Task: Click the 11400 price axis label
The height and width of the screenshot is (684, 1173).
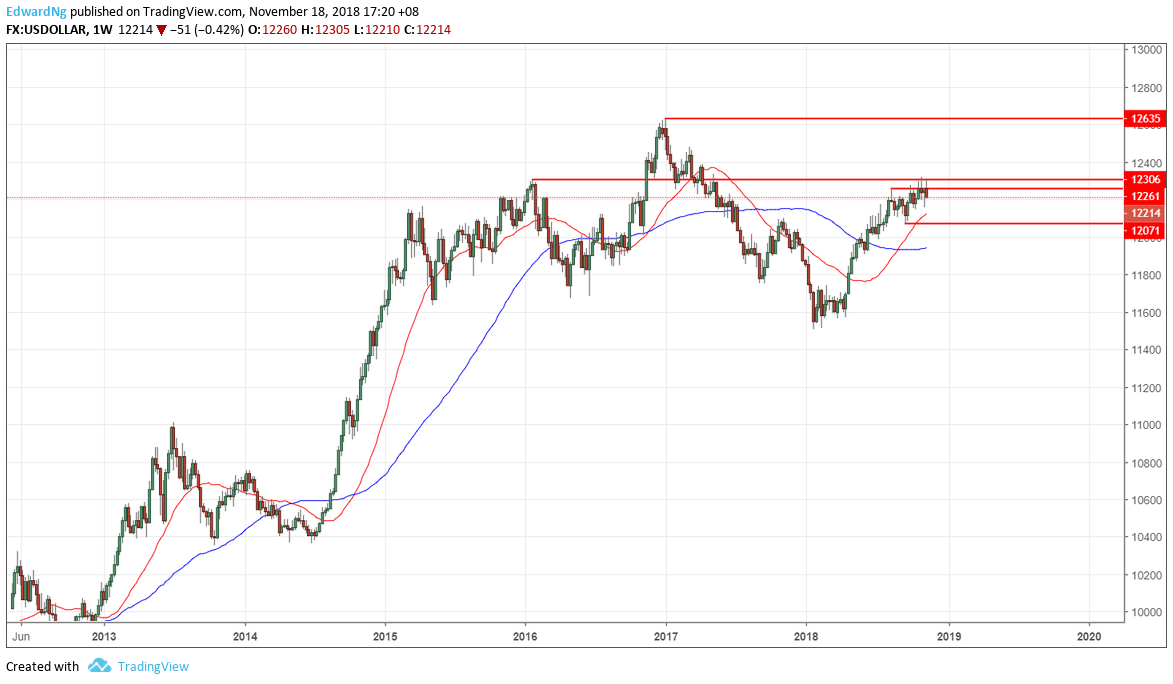Action: click(x=1147, y=350)
